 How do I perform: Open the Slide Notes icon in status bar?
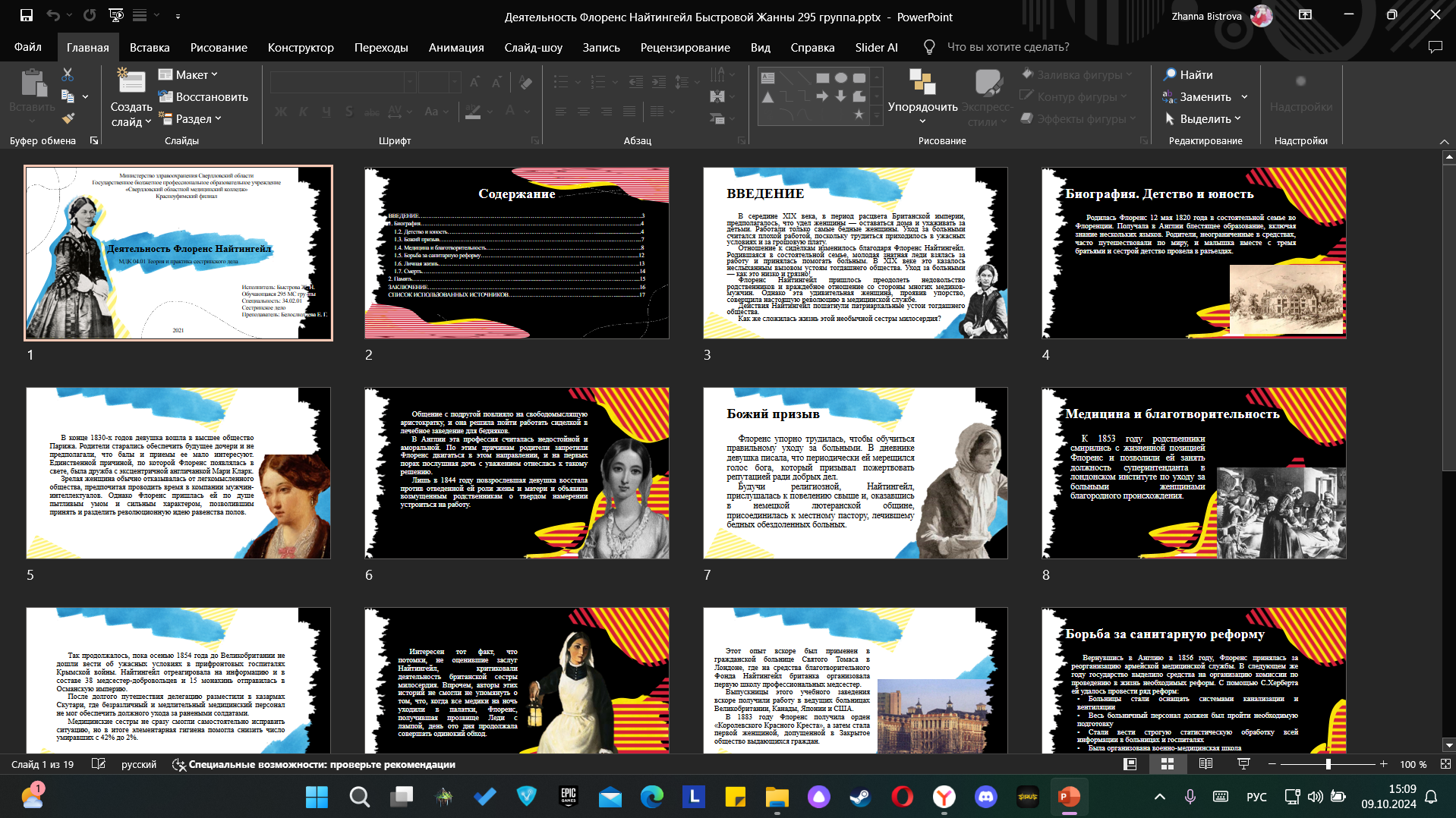point(99,764)
